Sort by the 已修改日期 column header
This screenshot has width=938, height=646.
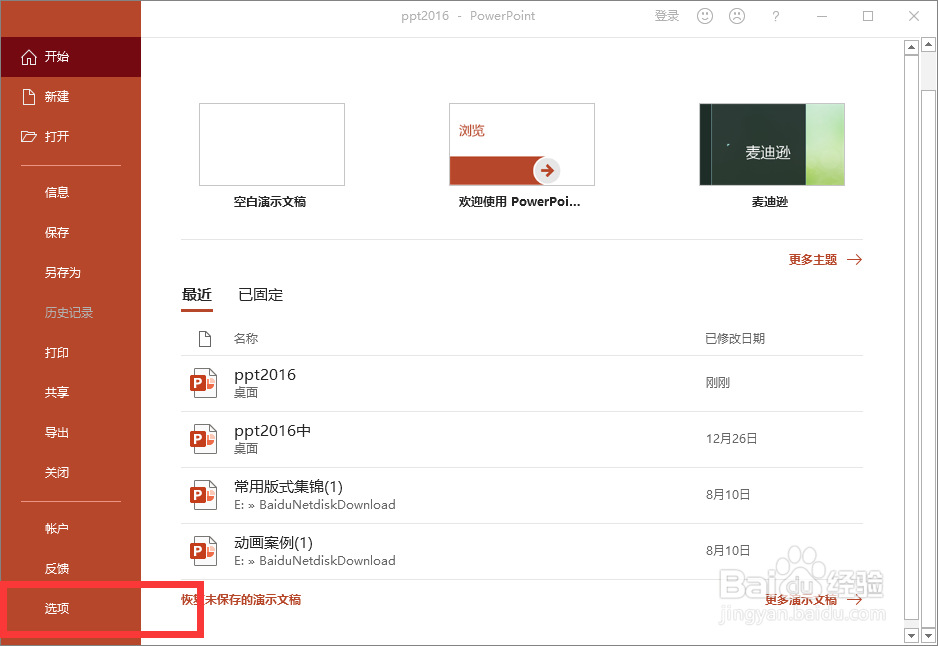point(735,339)
